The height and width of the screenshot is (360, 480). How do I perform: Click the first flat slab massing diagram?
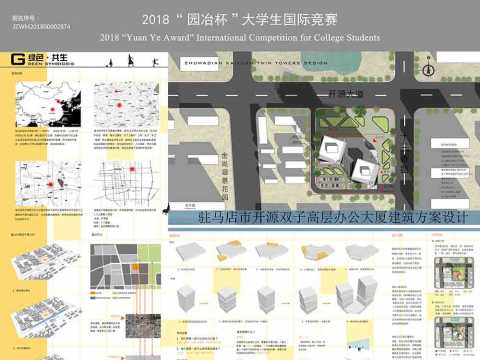pos(190,252)
